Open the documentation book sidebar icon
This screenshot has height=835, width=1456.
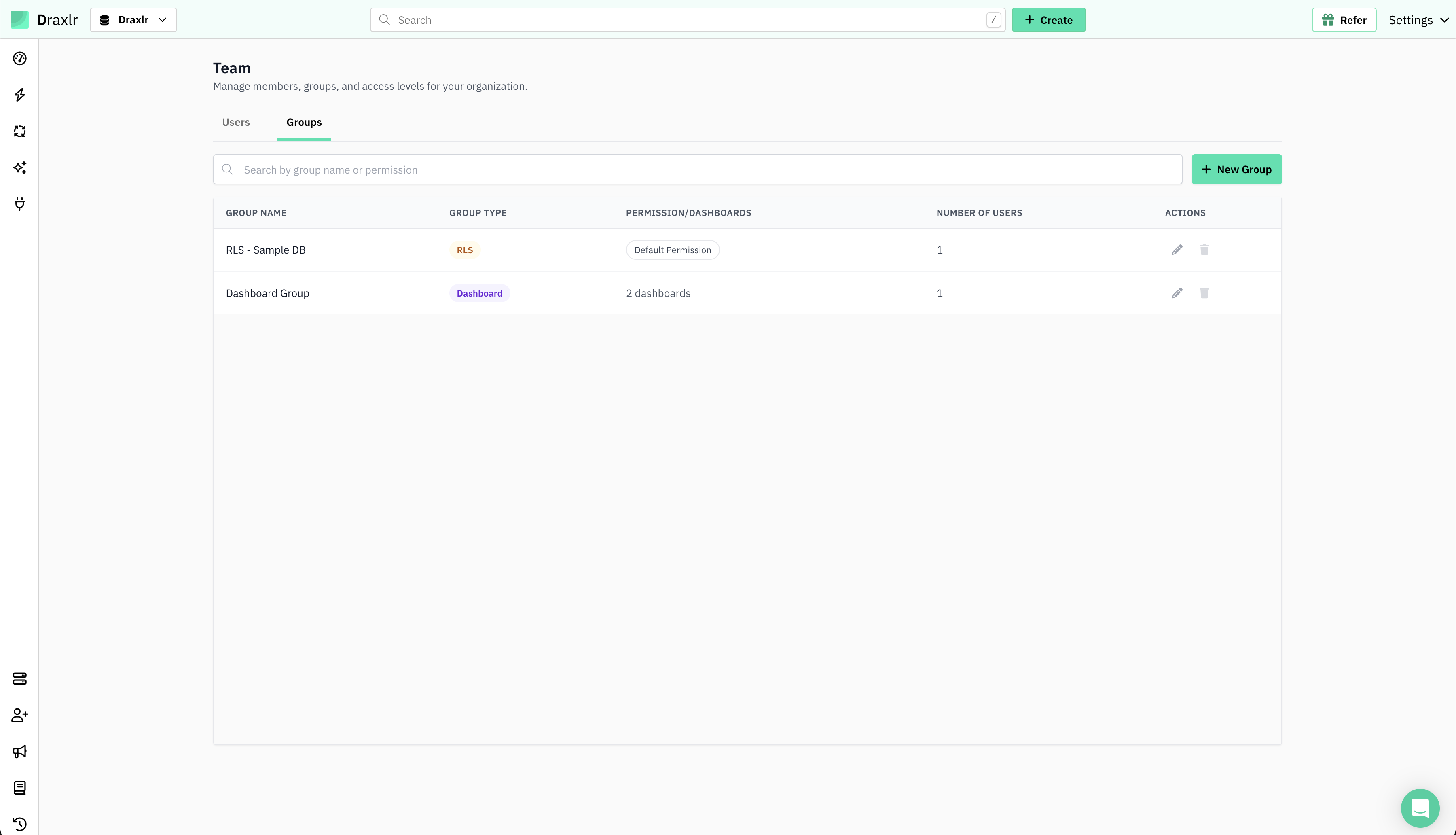pyautogui.click(x=19, y=788)
